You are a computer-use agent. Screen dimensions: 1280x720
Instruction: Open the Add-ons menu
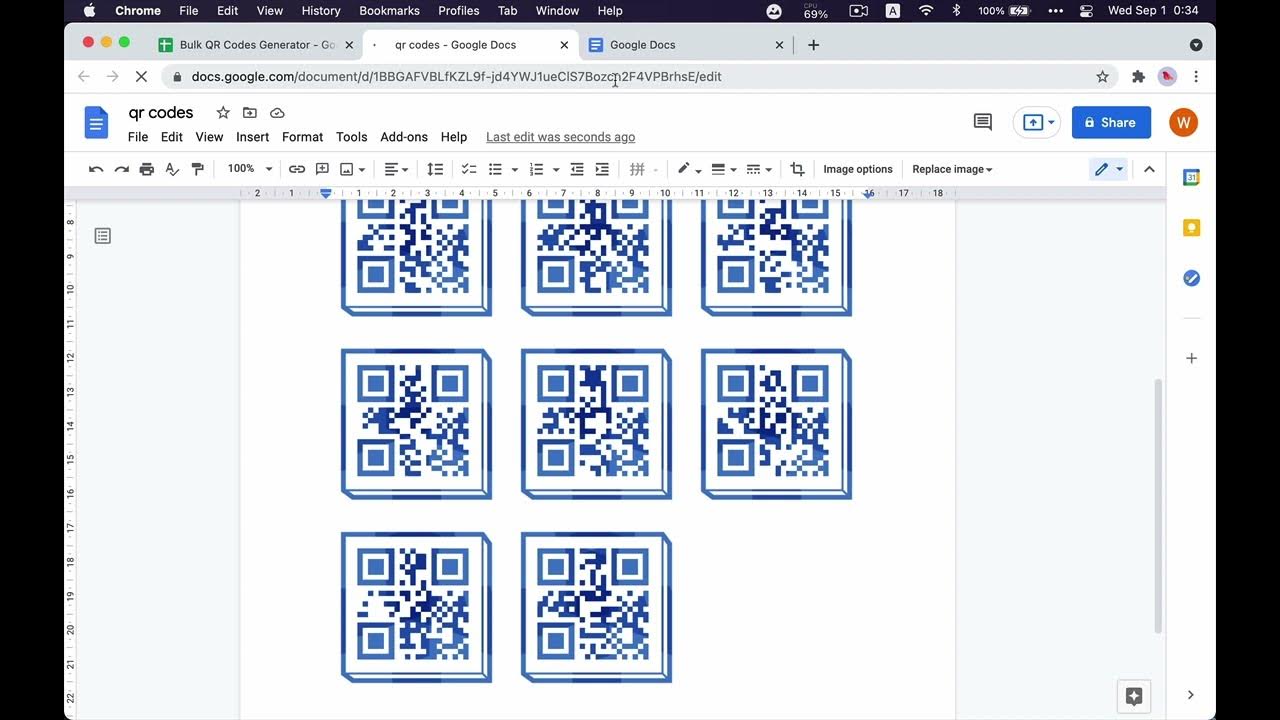coord(404,137)
